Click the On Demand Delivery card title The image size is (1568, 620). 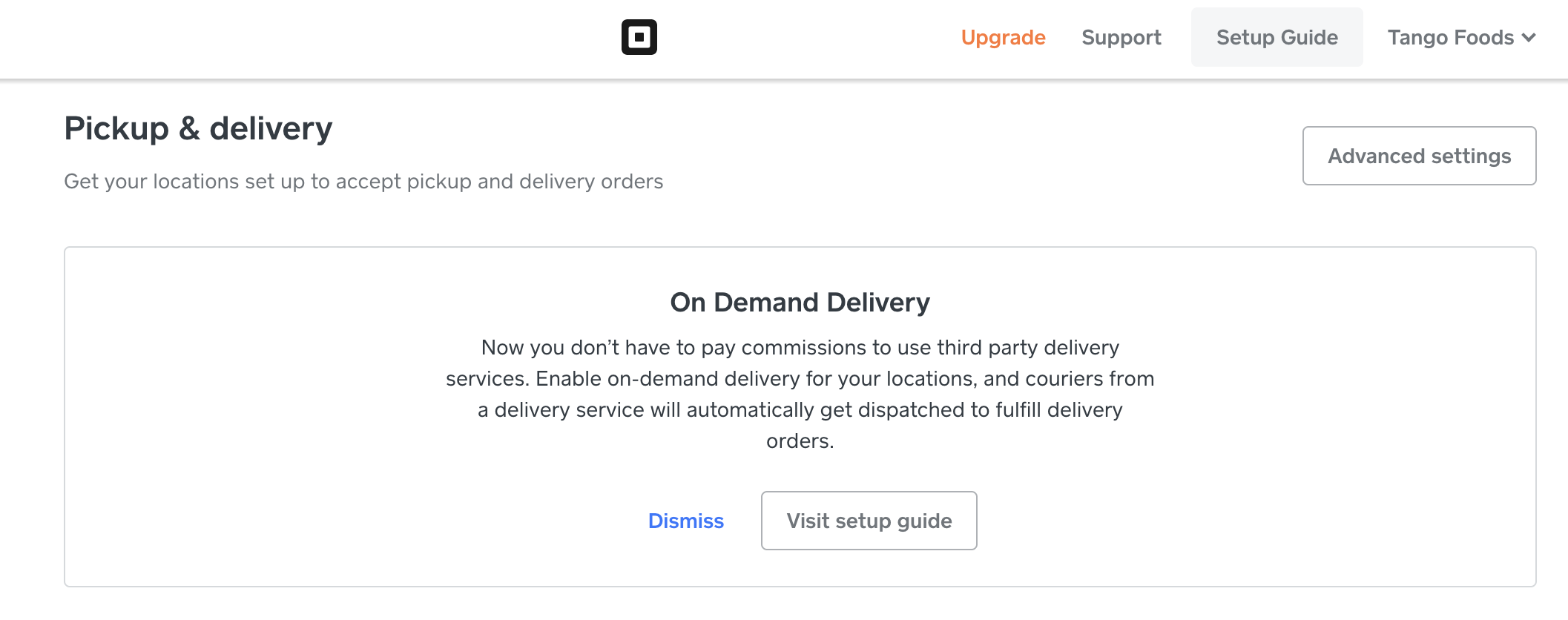pos(800,303)
